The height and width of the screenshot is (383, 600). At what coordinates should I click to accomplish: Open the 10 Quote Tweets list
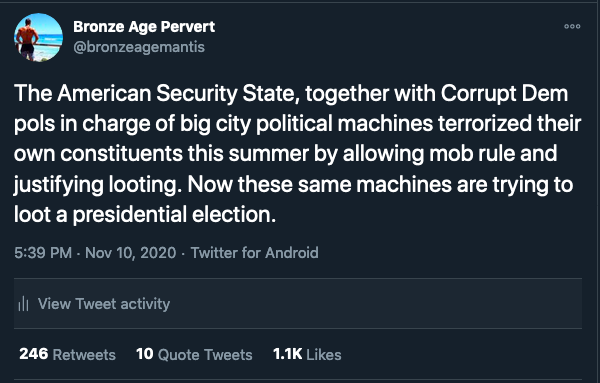tap(194, 354)
